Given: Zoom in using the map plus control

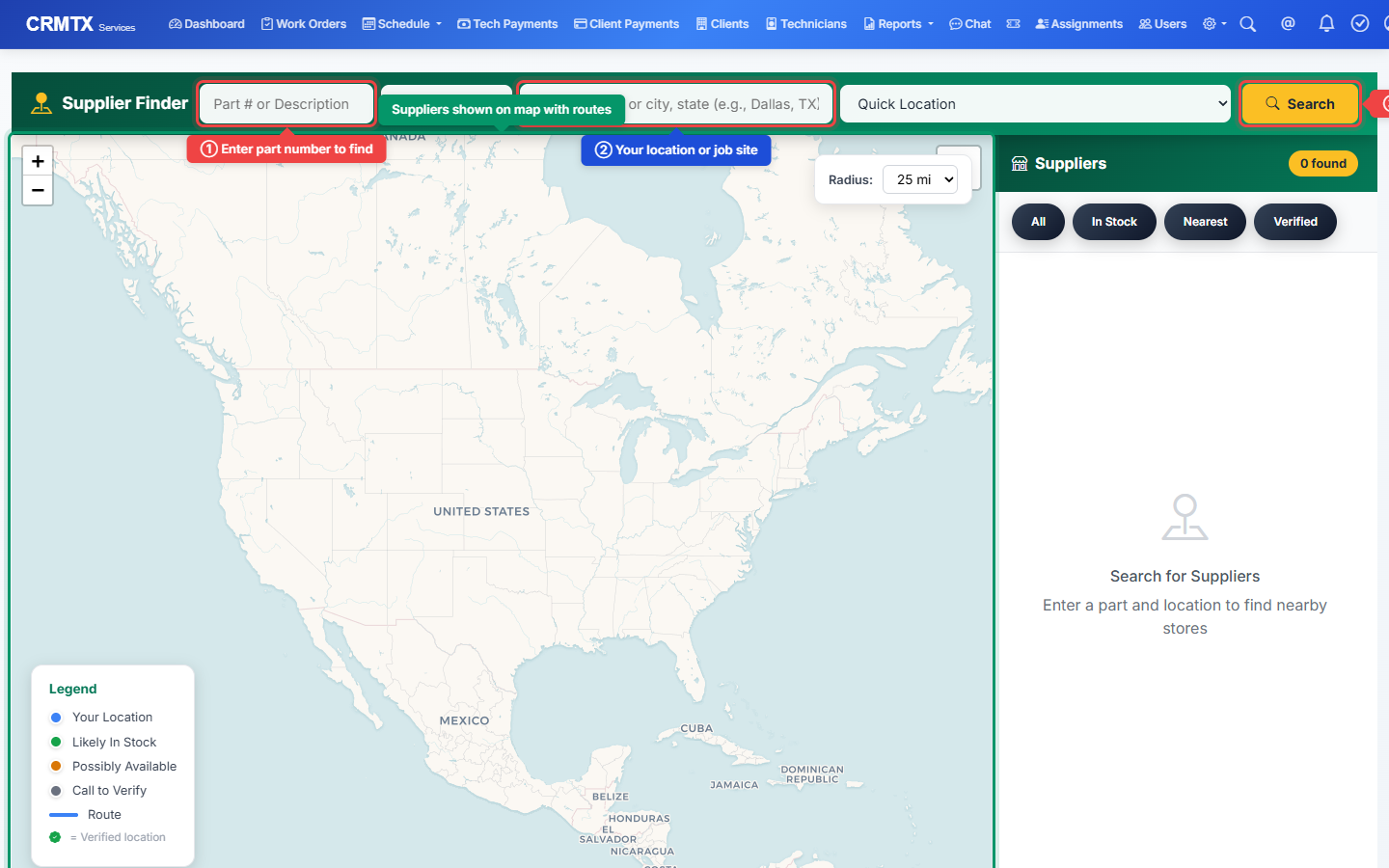Looking at the screenshot, I should (x=38, y=161).
